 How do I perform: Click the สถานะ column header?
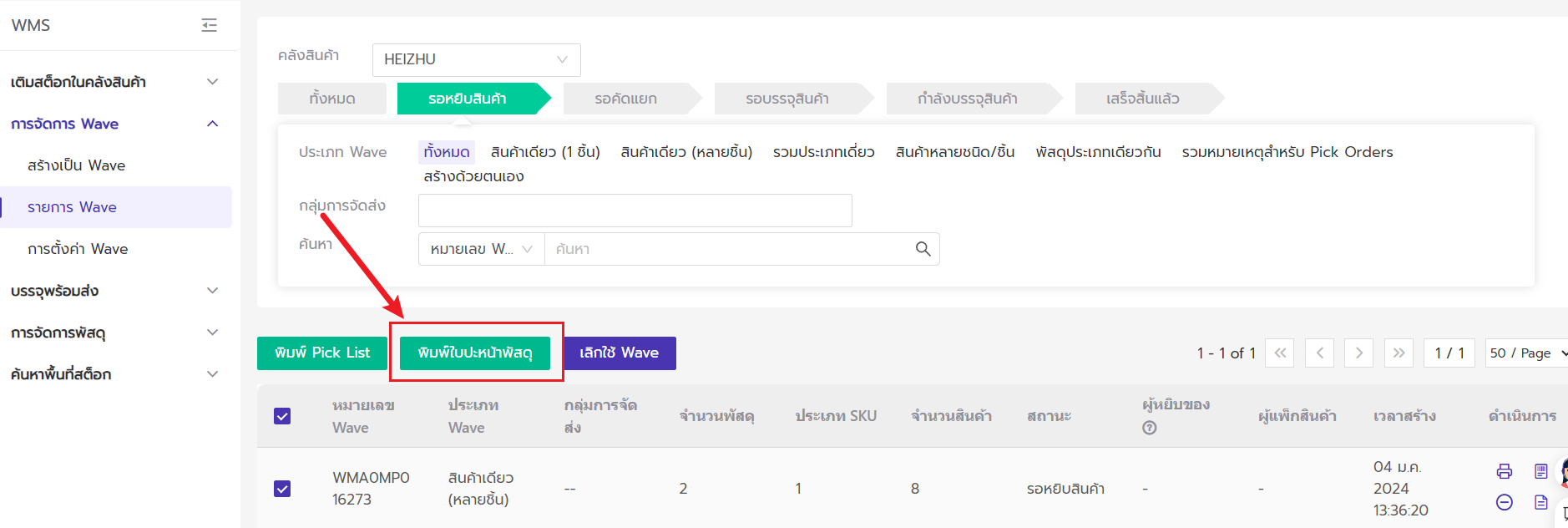pyautogui.click(x=1049, y=416)
